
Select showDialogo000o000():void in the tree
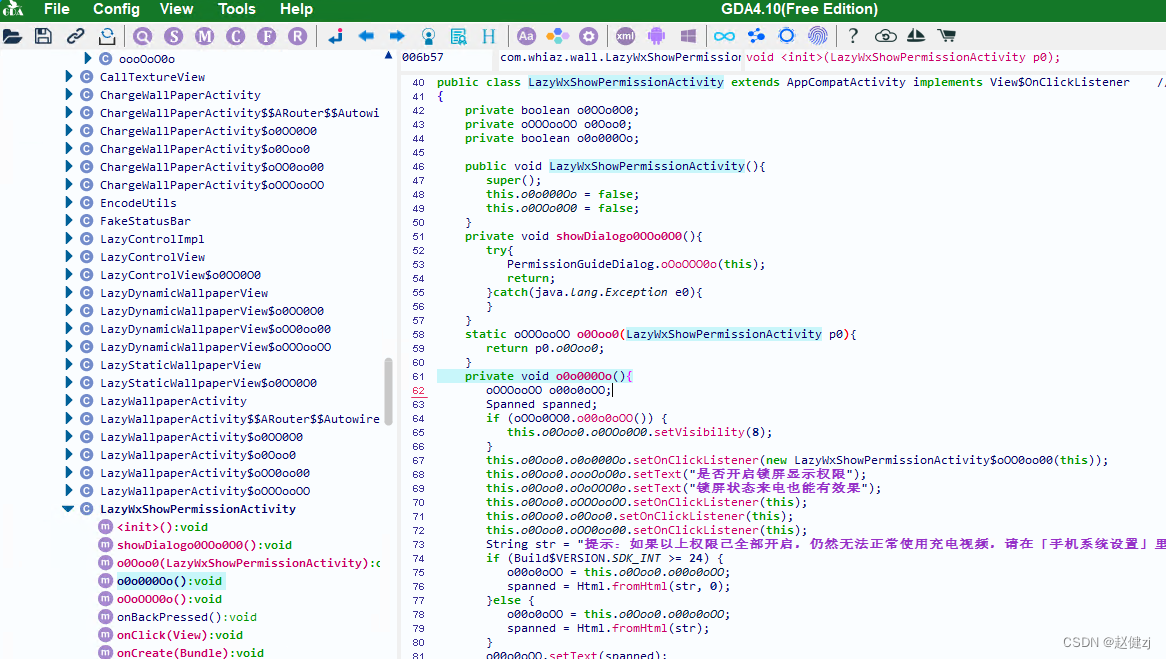pyautogui.click(x=204, y=544)
